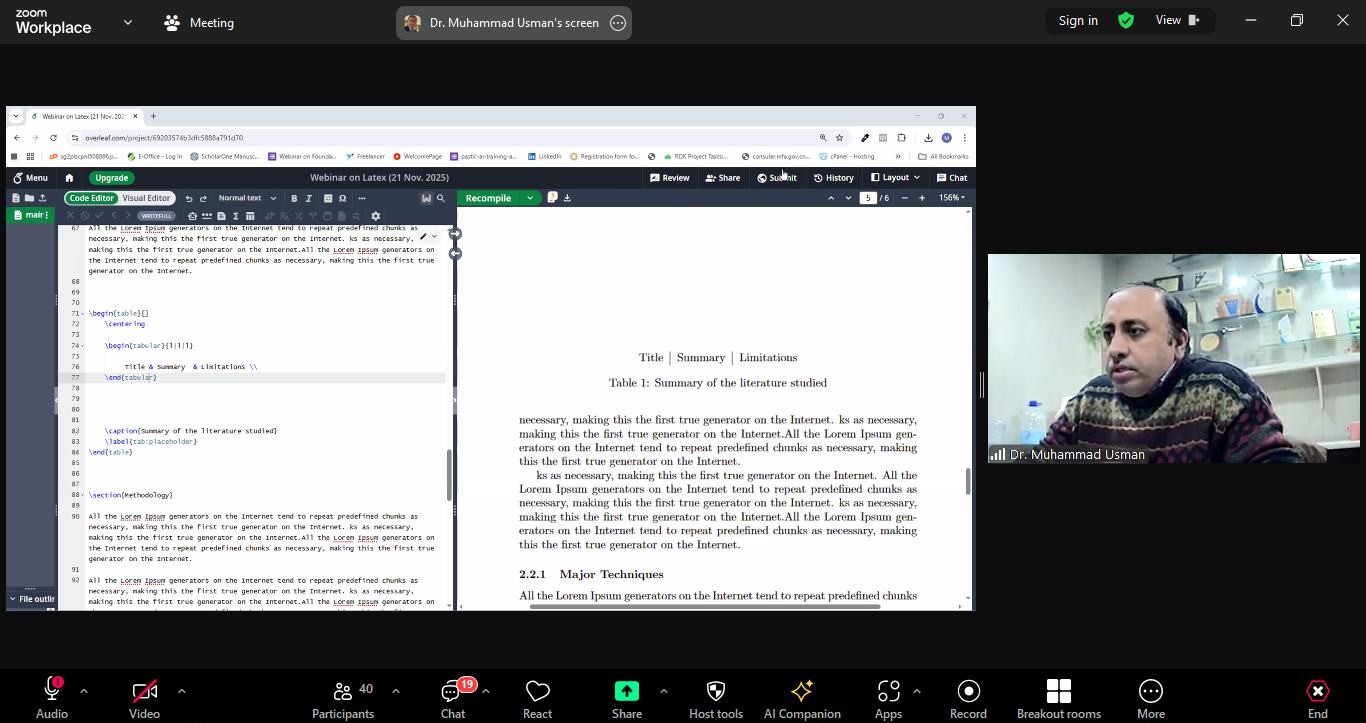The width and height of the screenshot is (1366, 723).
Task: Open Host tools shield icon
Action: click(x=715, y=698)
